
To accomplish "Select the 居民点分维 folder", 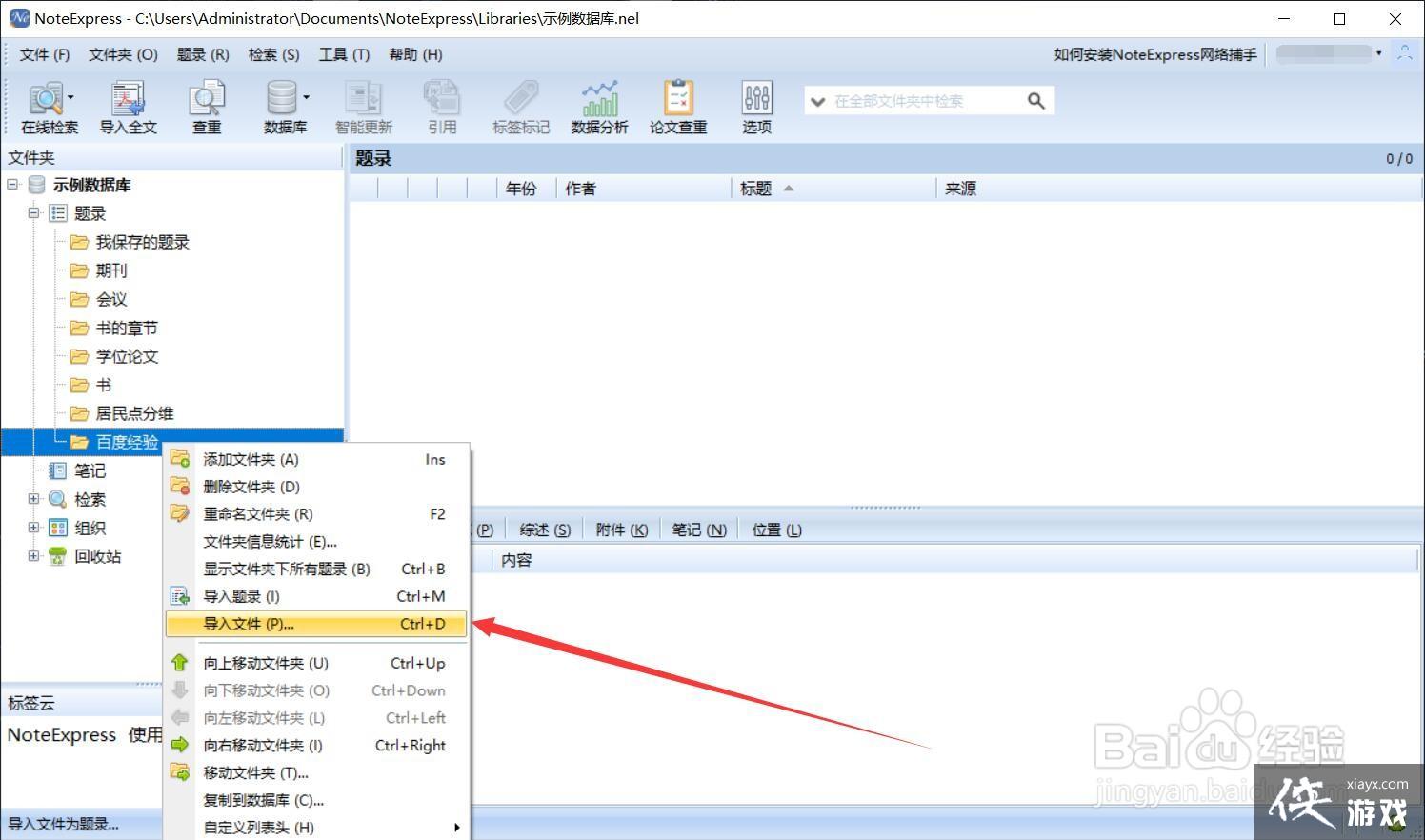I will click(134, 413).
